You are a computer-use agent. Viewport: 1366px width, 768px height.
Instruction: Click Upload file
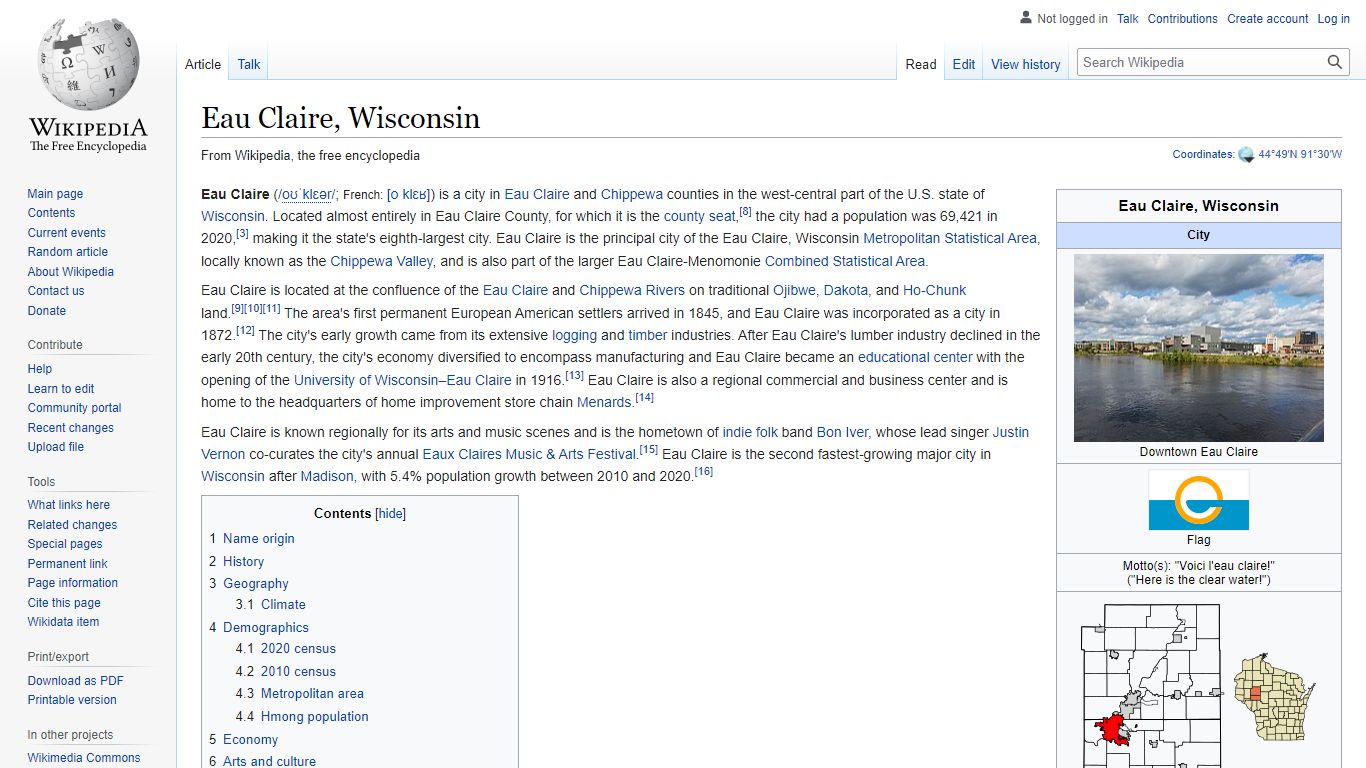[x=56, y=447]
